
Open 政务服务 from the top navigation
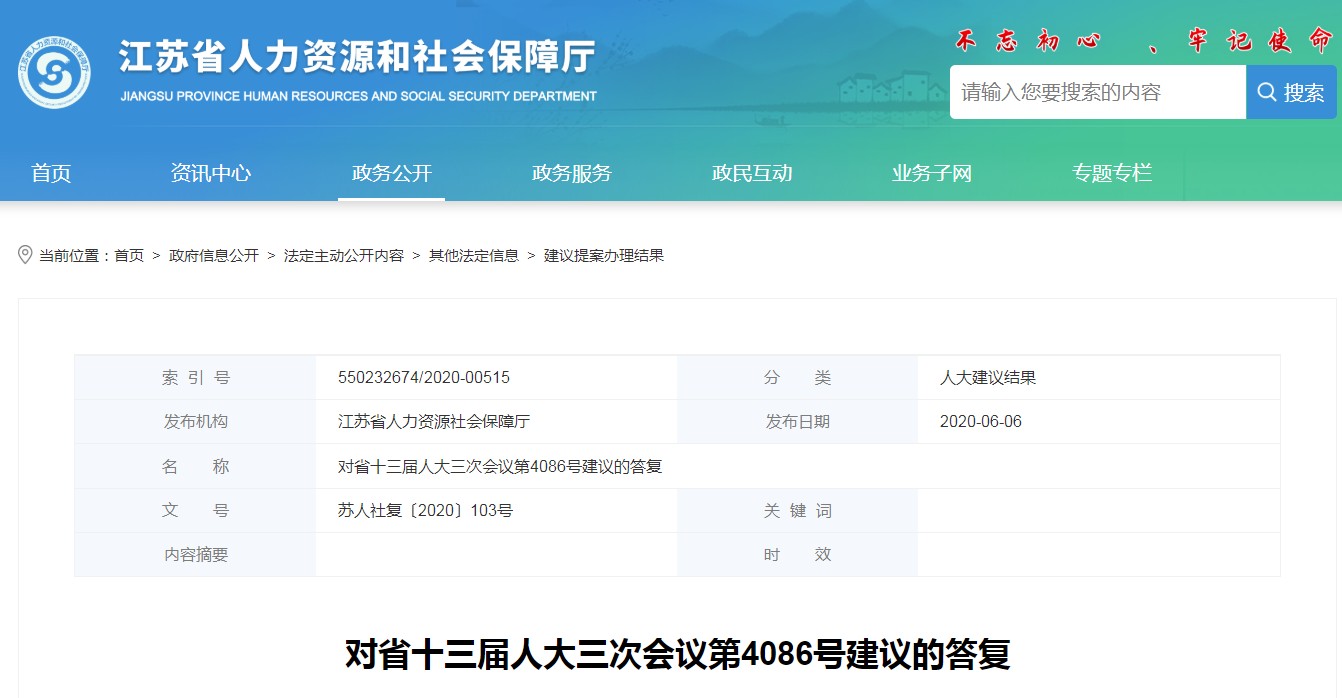click(x=571, y=173)
